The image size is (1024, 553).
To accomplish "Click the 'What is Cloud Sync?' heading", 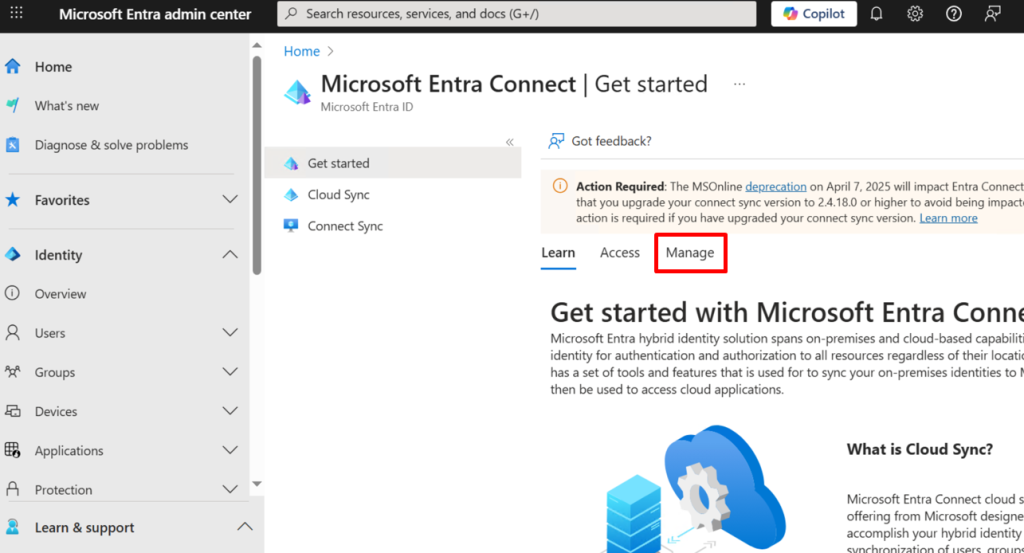I will [920, 449].
